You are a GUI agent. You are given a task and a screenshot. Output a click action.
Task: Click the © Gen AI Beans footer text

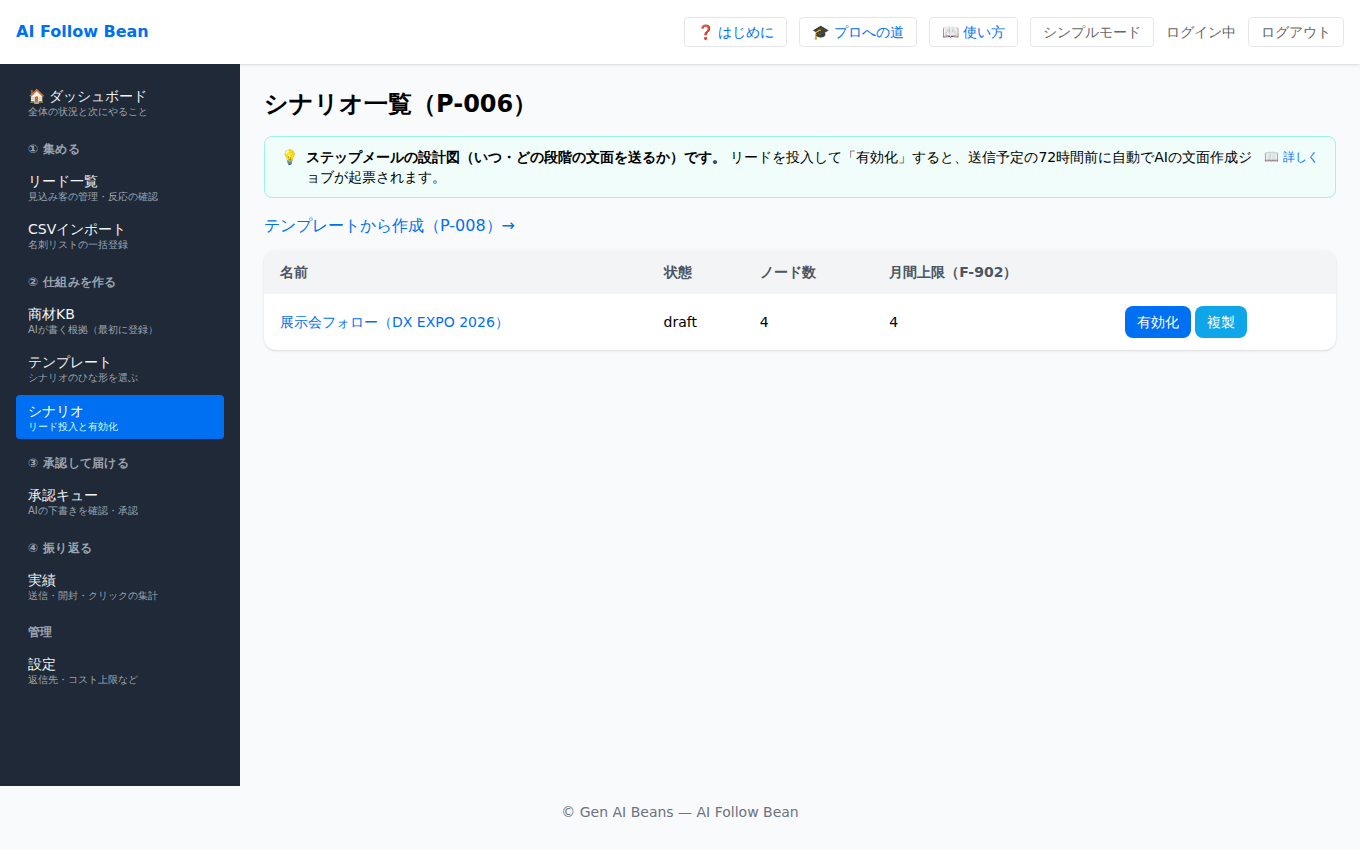tap(680, 812)
